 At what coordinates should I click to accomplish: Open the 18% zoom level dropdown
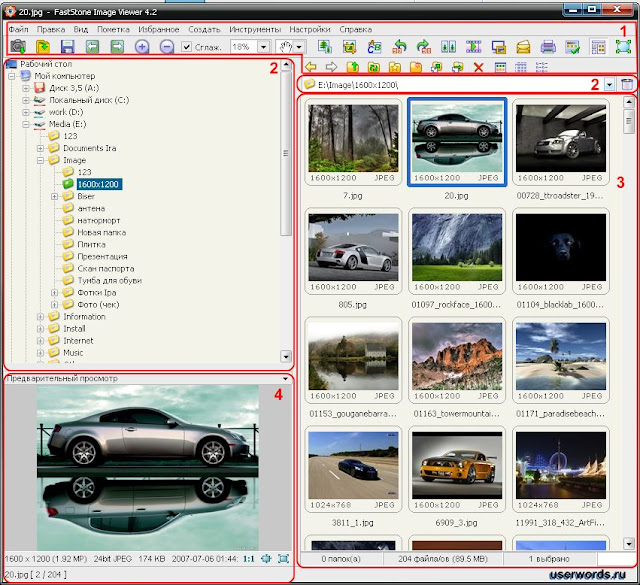coord(264,47)
